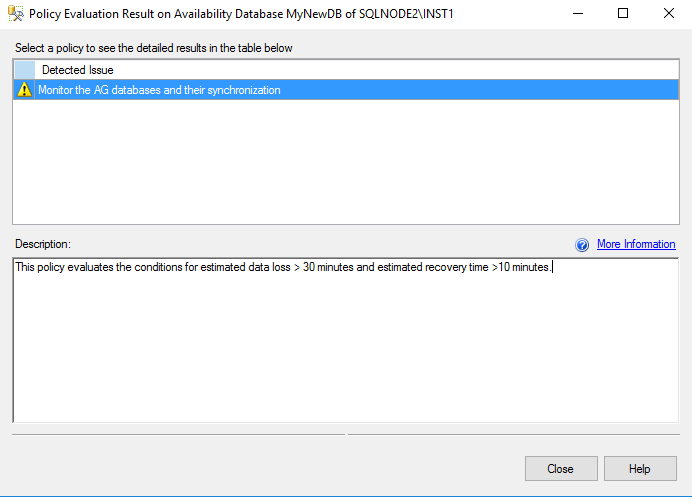Click the policy evaluation icon in the title bar

pyautogui.click(x=15, y=14)
